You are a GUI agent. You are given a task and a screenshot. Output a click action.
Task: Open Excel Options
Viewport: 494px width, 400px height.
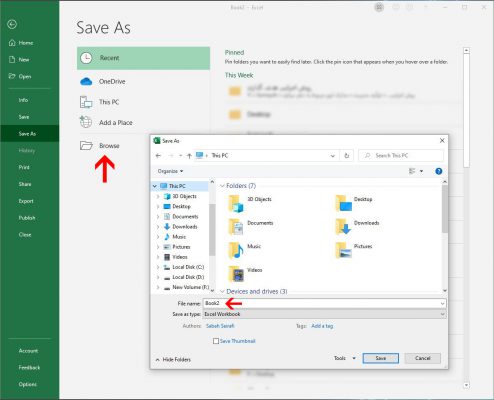(28, 384)
